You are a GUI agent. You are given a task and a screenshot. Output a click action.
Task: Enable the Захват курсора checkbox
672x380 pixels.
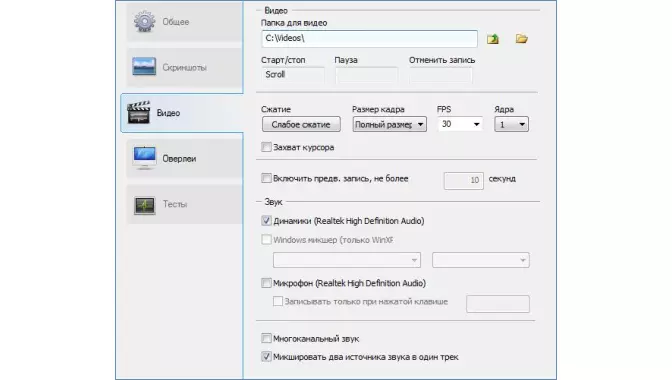coord(266,147)
